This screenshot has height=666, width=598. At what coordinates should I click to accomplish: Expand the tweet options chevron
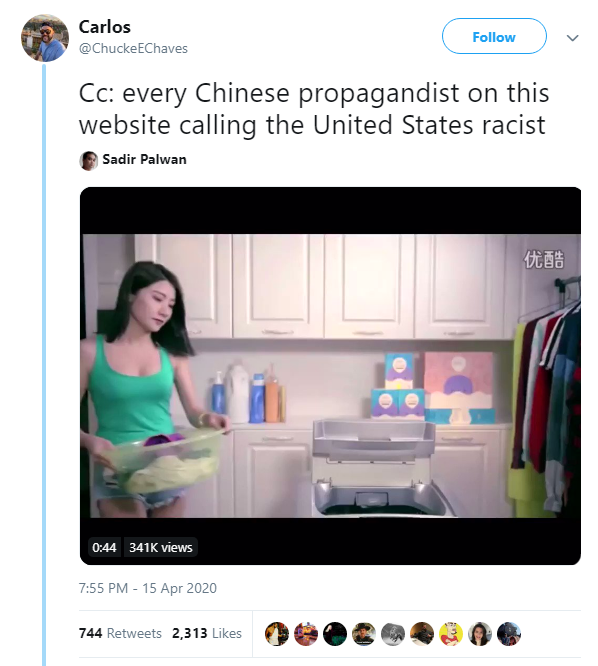pyautogui.click(x=573, y=38)
